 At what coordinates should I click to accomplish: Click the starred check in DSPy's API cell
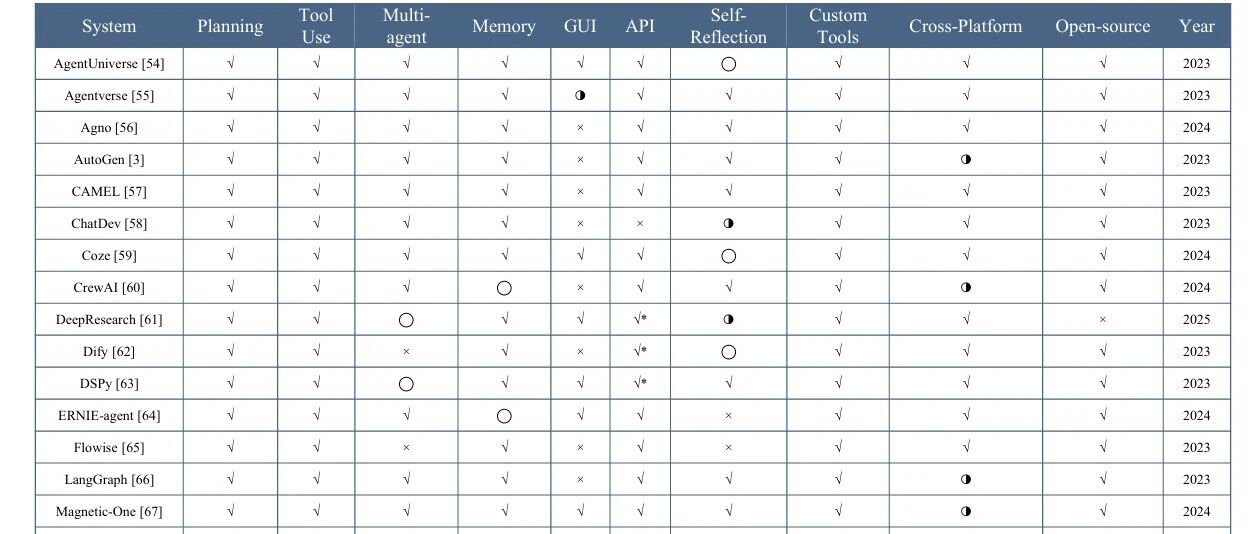pyautogui.click(x=640, y=383)
